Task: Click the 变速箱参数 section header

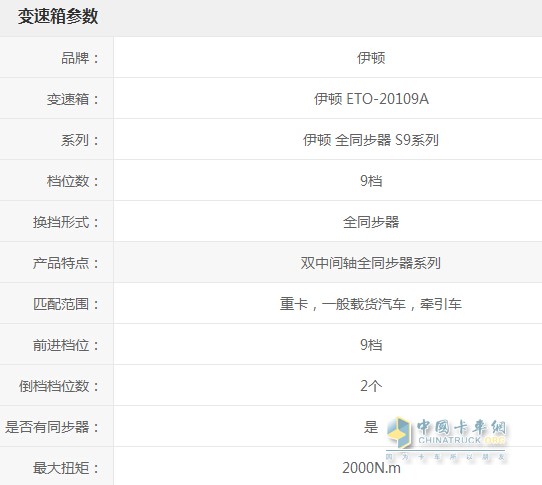Action: point(58,16)
